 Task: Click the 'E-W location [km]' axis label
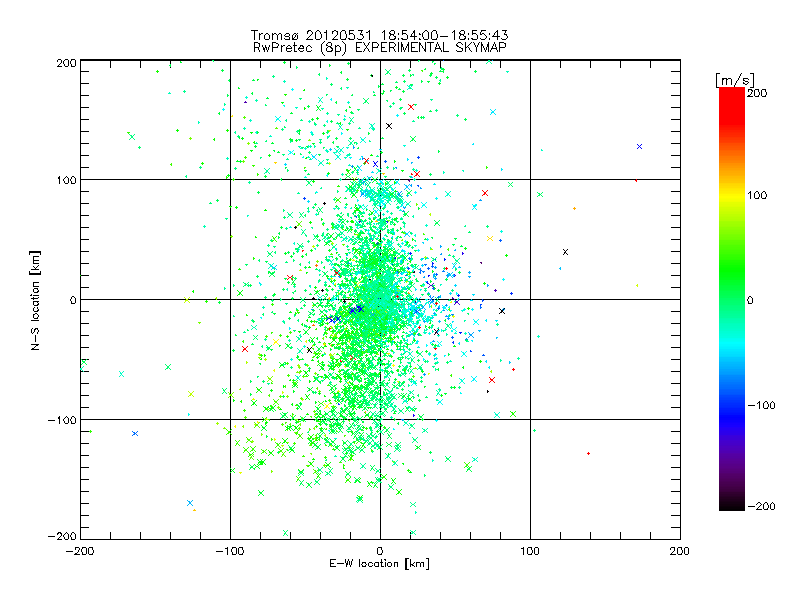point(379,564)
